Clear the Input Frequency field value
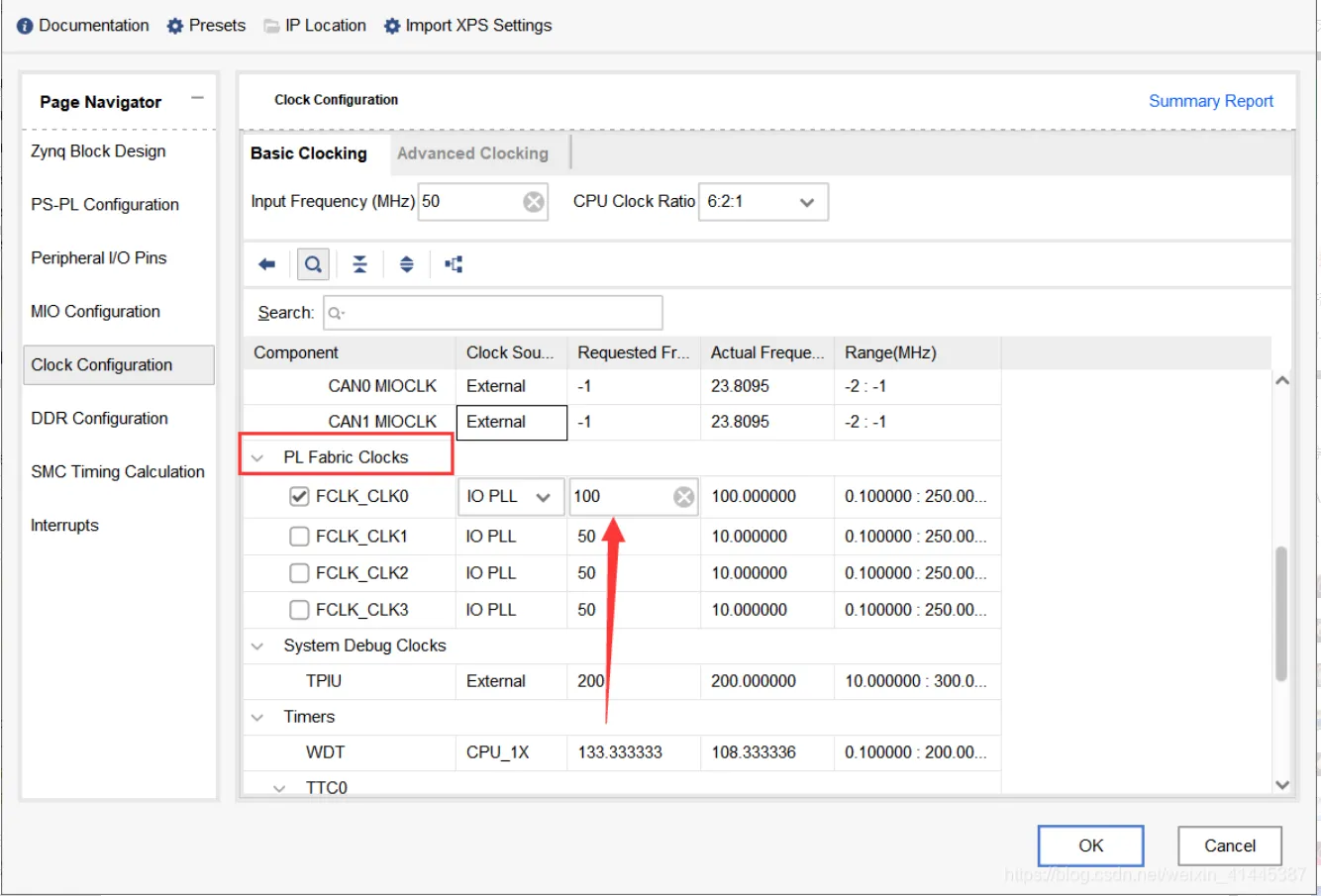This screenshot has width=1321, height=896. (x=534, y=202)
